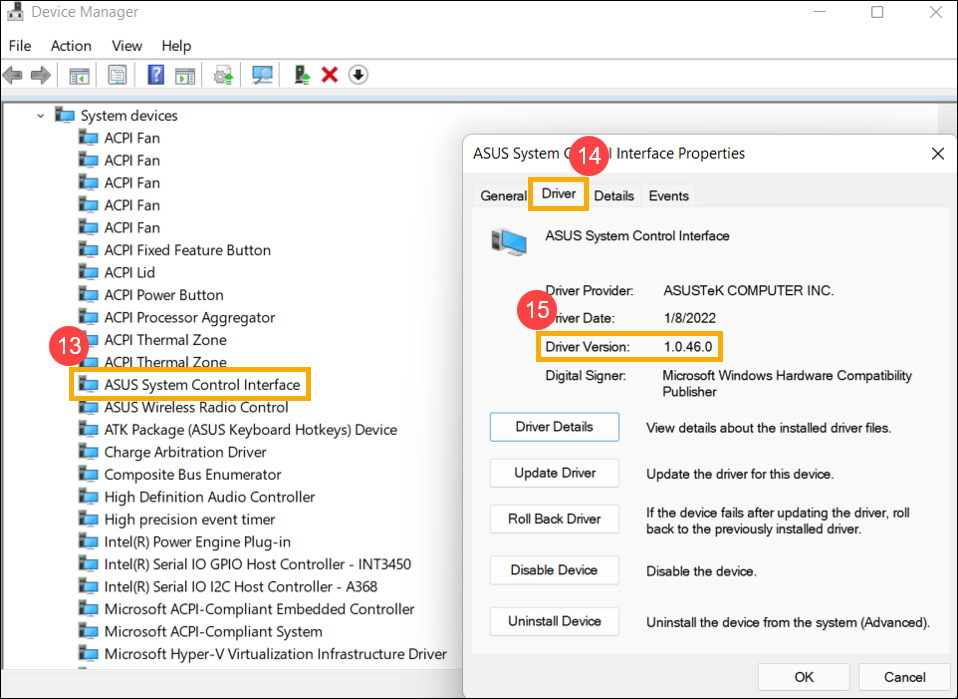Click the ACPI Lid device icon
The image size is (958, 699).
pos(89,272)
